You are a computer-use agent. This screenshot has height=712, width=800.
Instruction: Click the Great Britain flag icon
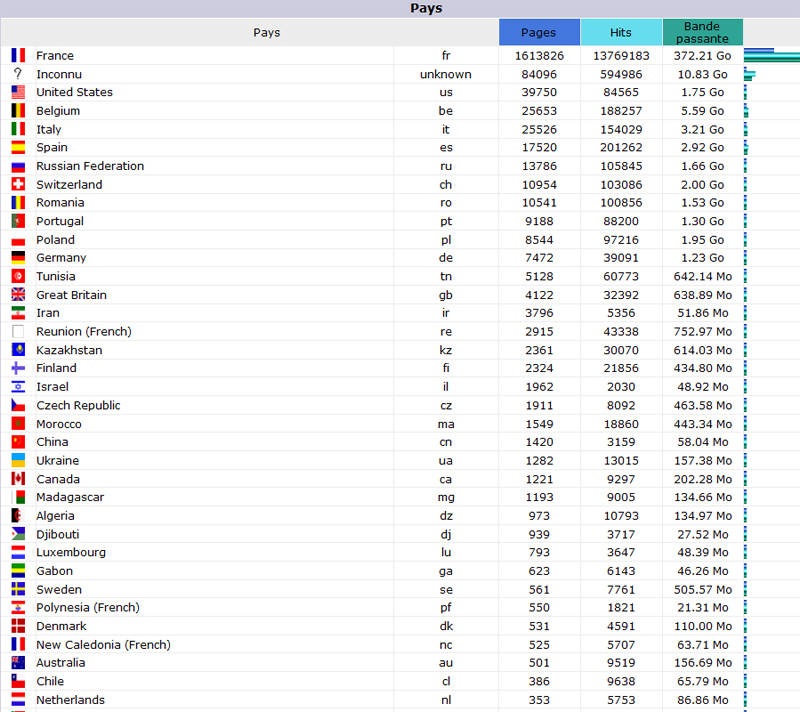18,294
